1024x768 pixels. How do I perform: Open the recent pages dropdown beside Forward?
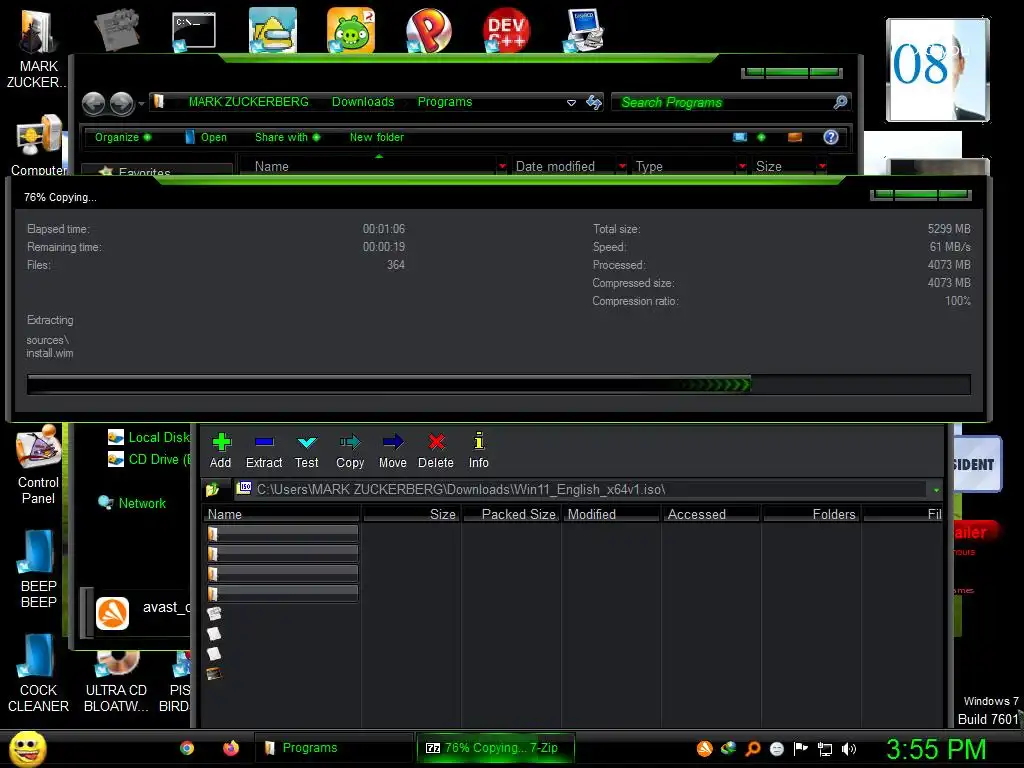tap(142, 103)
